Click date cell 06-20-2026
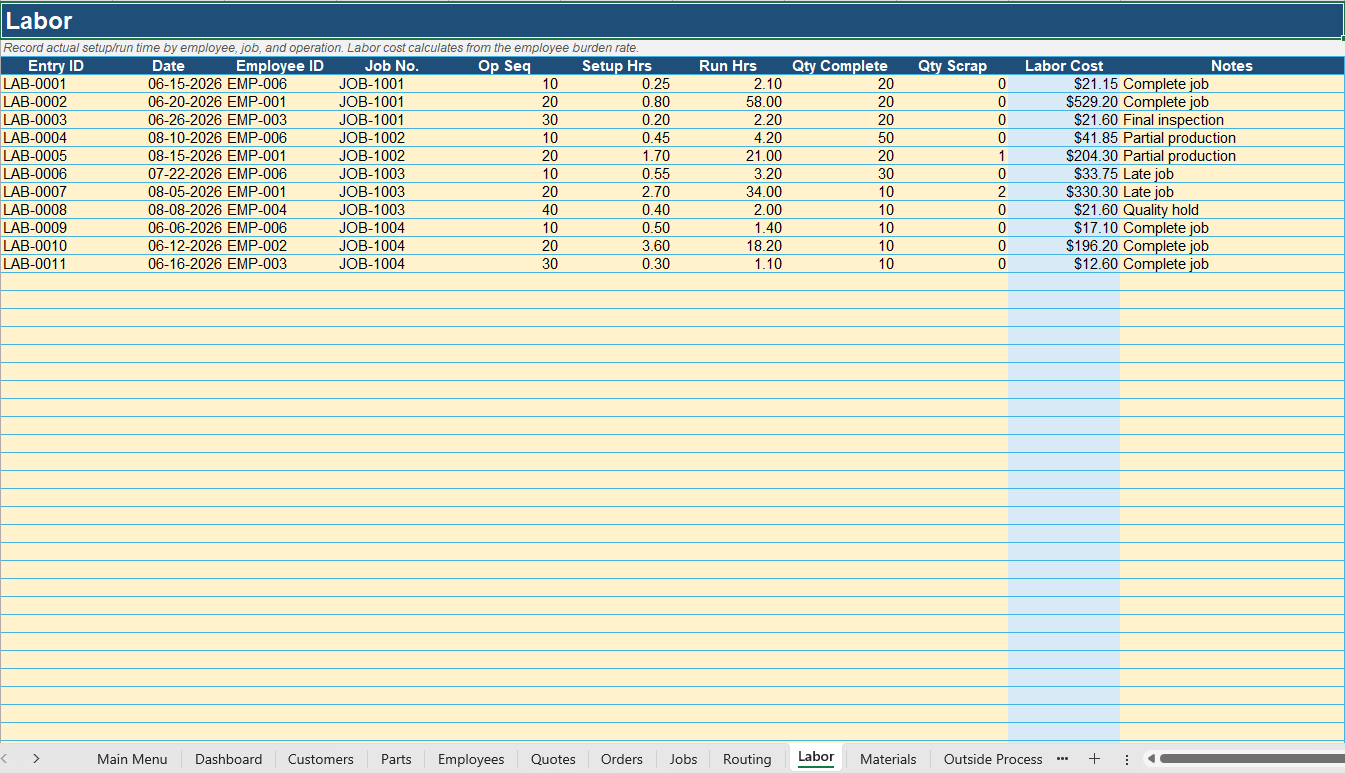The width and height of the screenshot is (1345, 773). (168, 102)
